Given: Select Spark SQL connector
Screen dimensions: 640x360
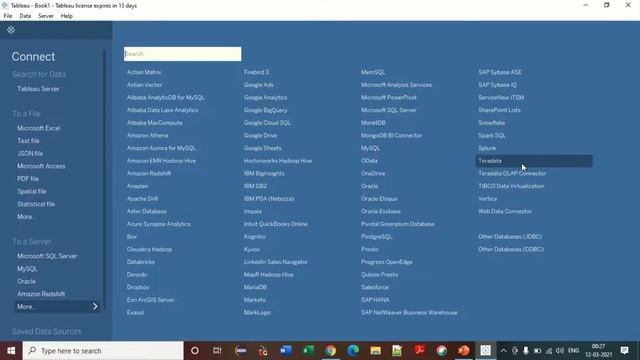Looking at the screenshot, I should click(492, 136).
